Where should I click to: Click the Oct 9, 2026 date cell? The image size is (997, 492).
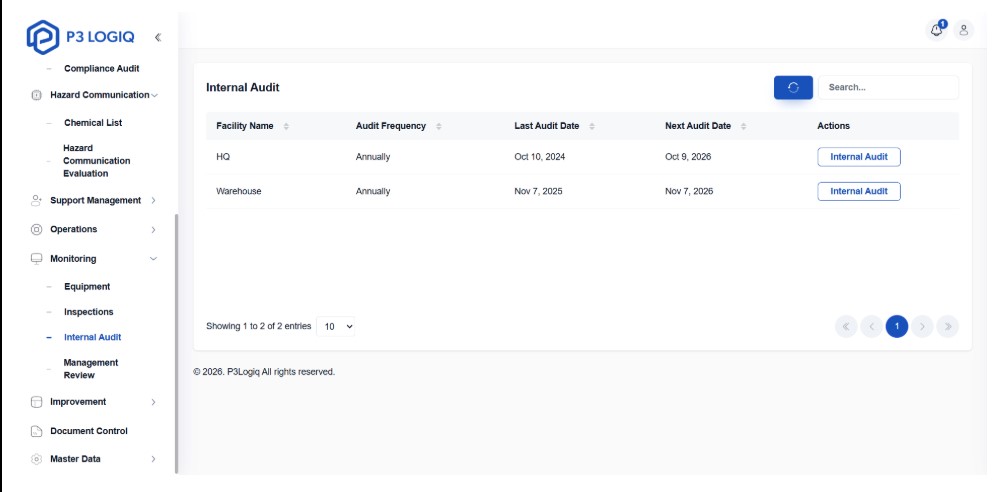(x=688, y=157)
